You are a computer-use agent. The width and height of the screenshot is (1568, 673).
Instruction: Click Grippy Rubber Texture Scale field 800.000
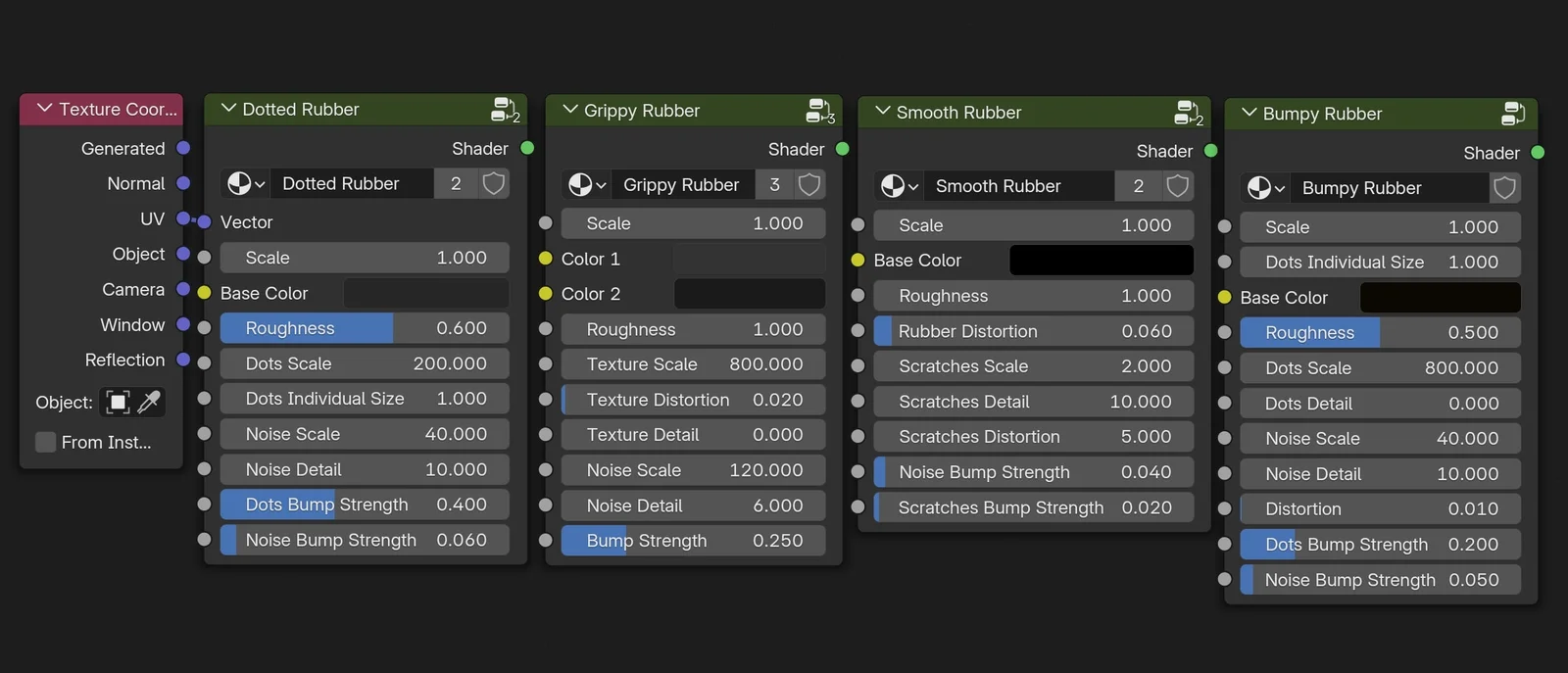pos(693,364)
